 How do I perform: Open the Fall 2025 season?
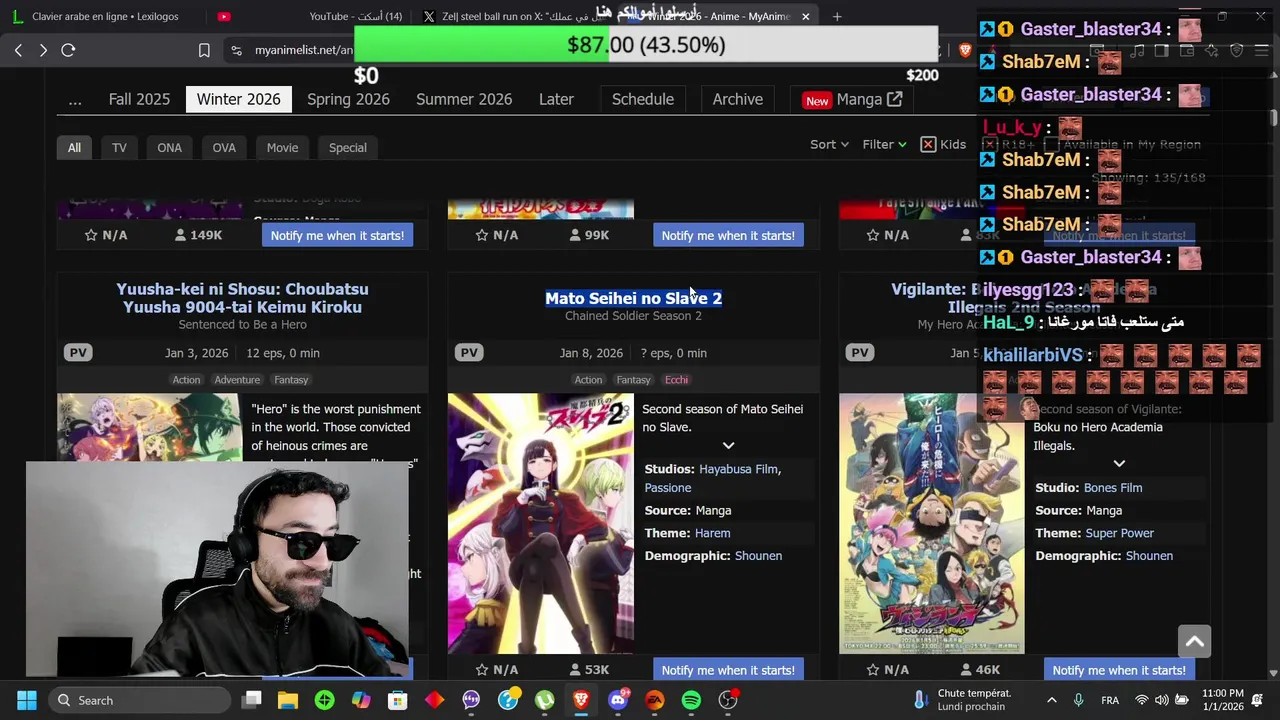pos(139,99)
